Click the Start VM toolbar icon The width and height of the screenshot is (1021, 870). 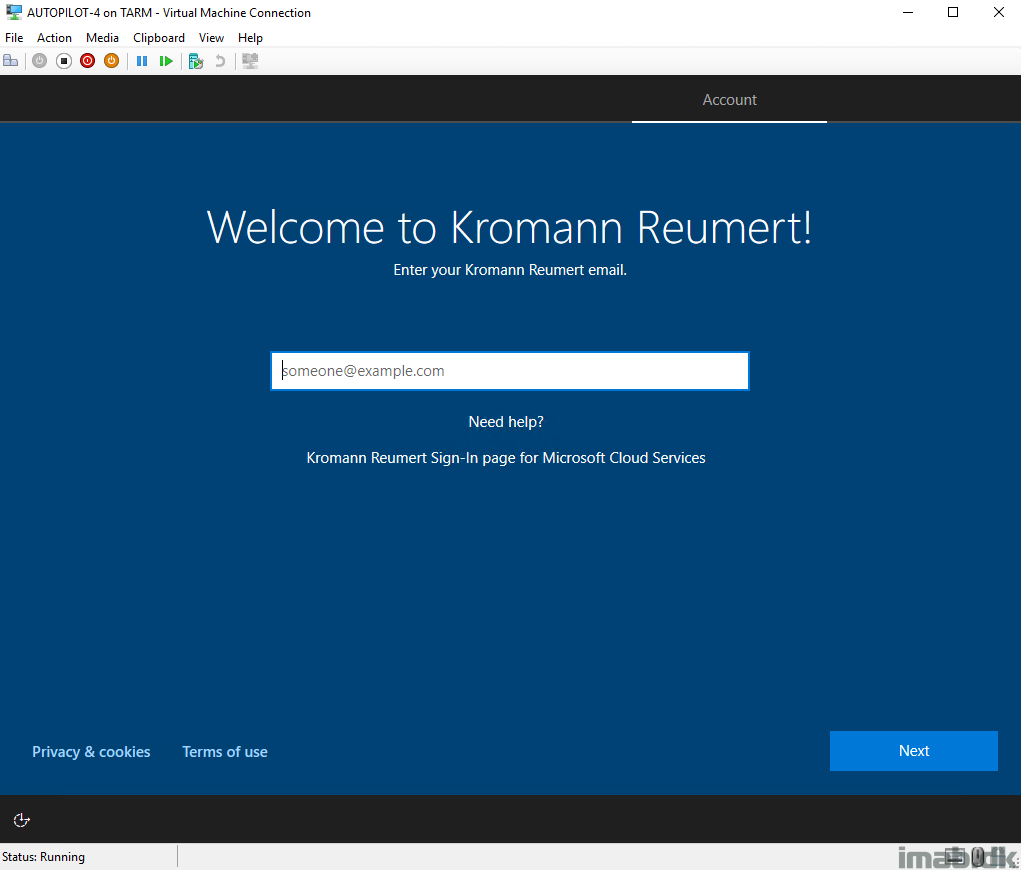[x=40, y=61]
